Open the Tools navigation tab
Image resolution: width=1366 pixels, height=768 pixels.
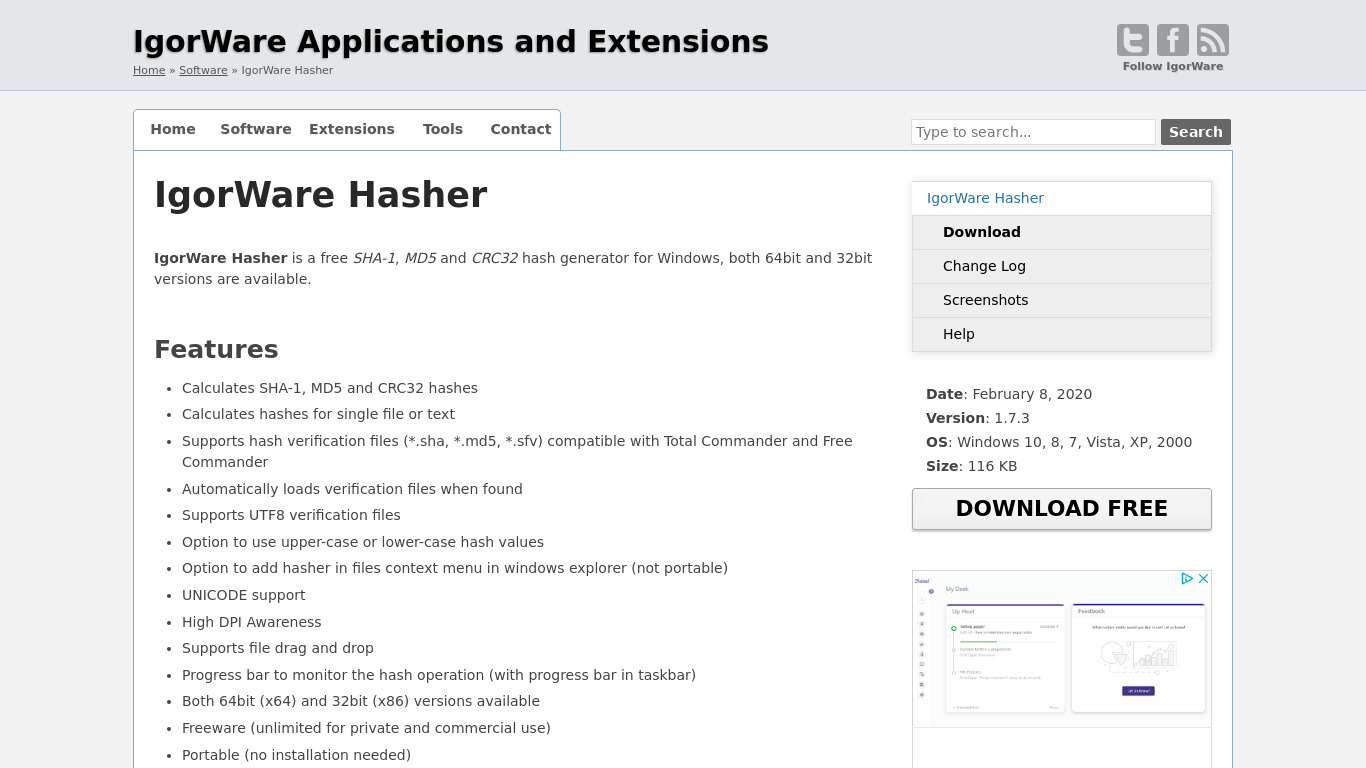(443, 129)
